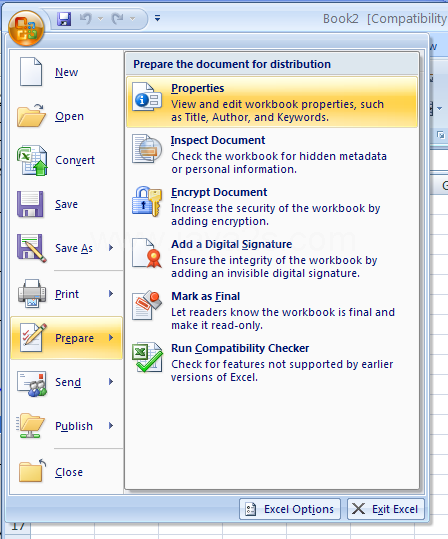
Task: Select the Properties heading in Prepare list
Action: click(198, 88)
